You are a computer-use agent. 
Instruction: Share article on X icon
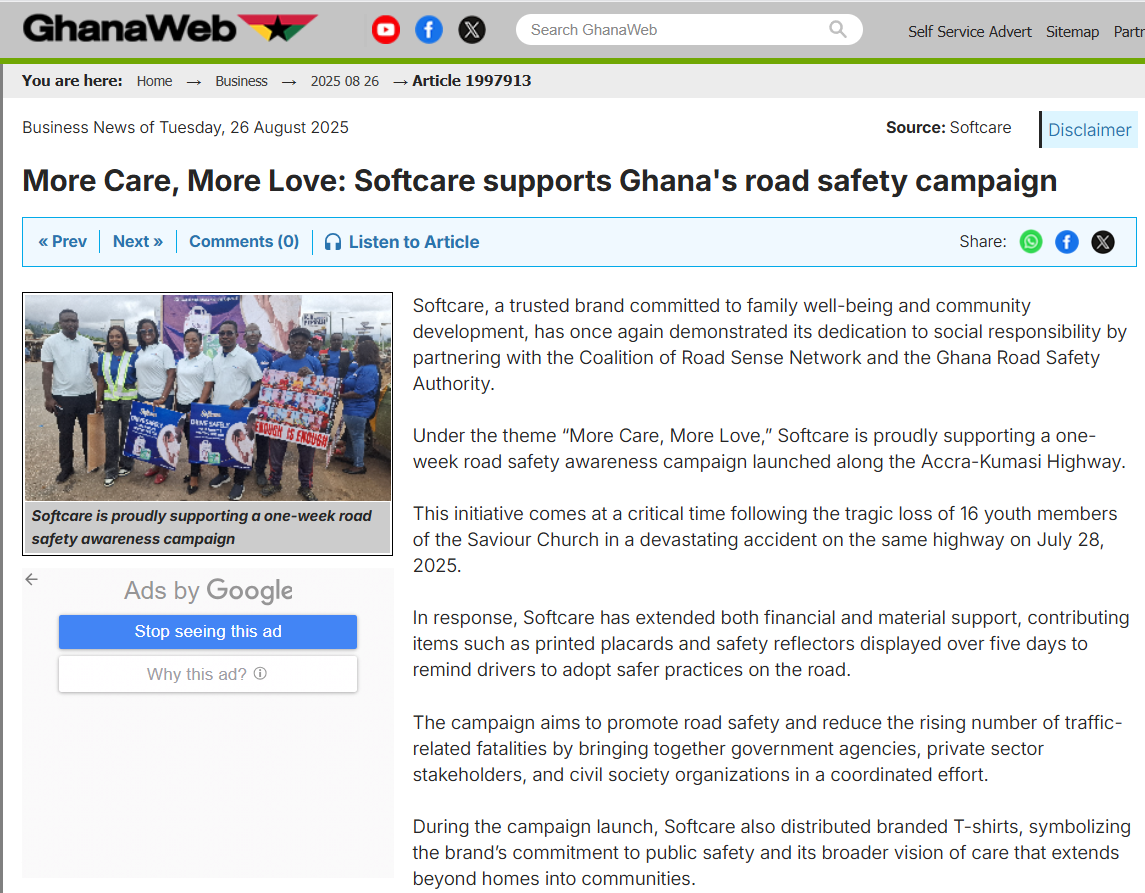(1103, 242)
